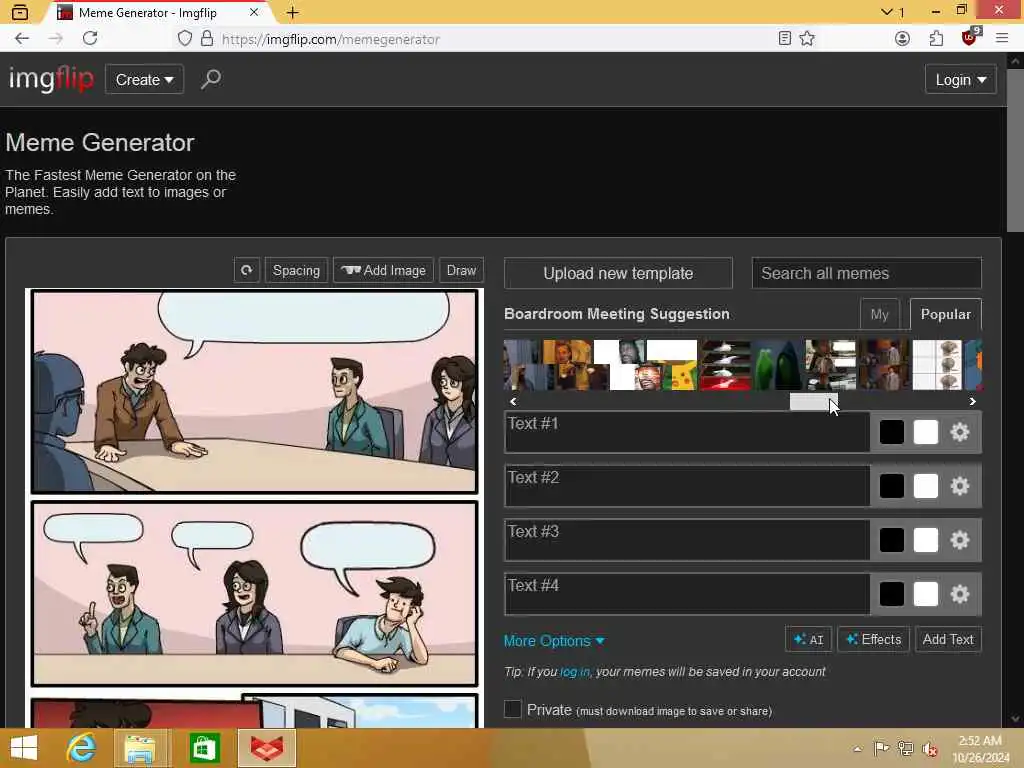The image size is (1024, 768).
Task: Open Firefox View icon at top left
Action: (20, 12)
